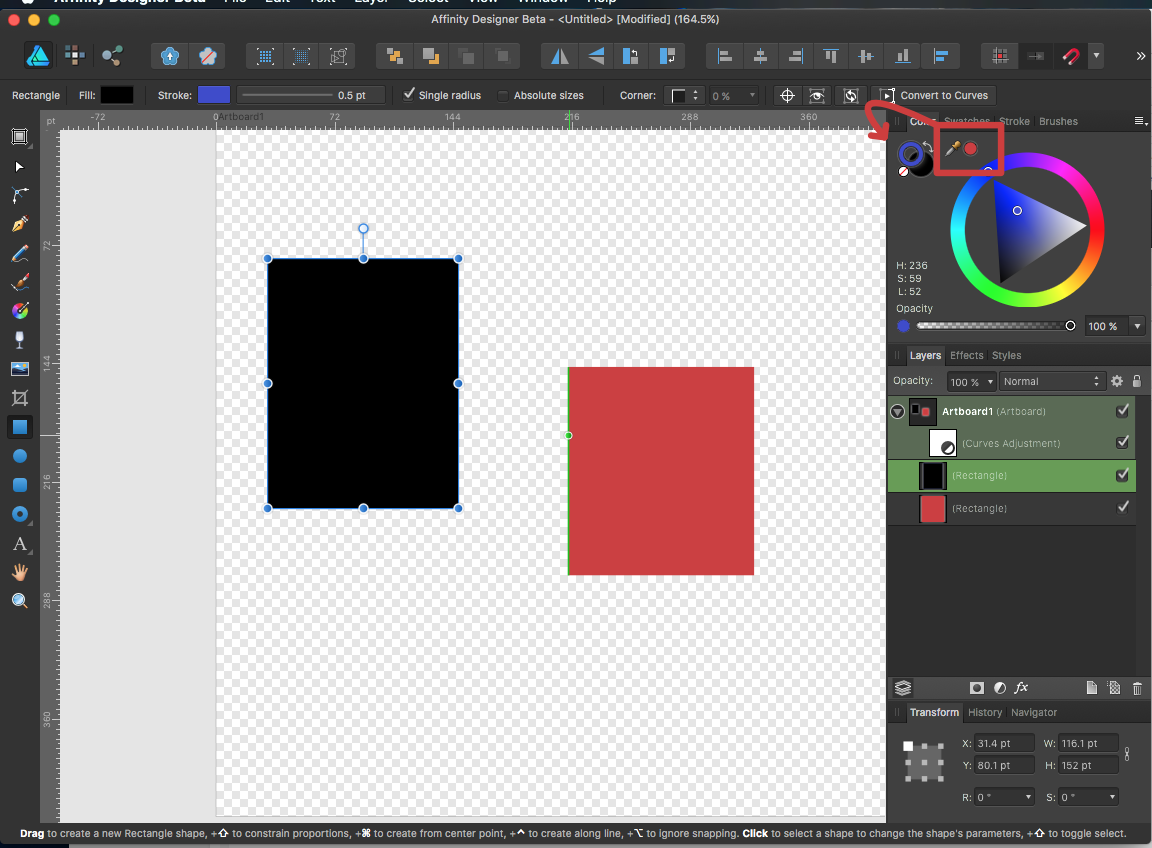
Task: Select the Place Image tool
Action: point(20,369)
